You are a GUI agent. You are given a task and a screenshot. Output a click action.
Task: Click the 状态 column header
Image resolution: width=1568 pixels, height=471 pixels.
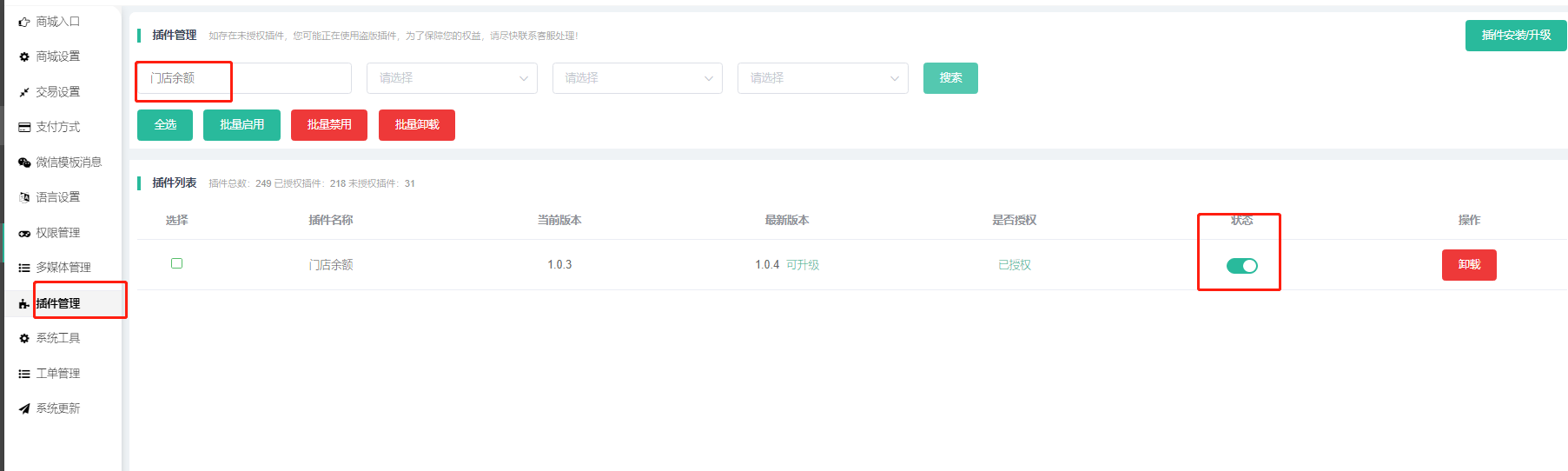1242,221
